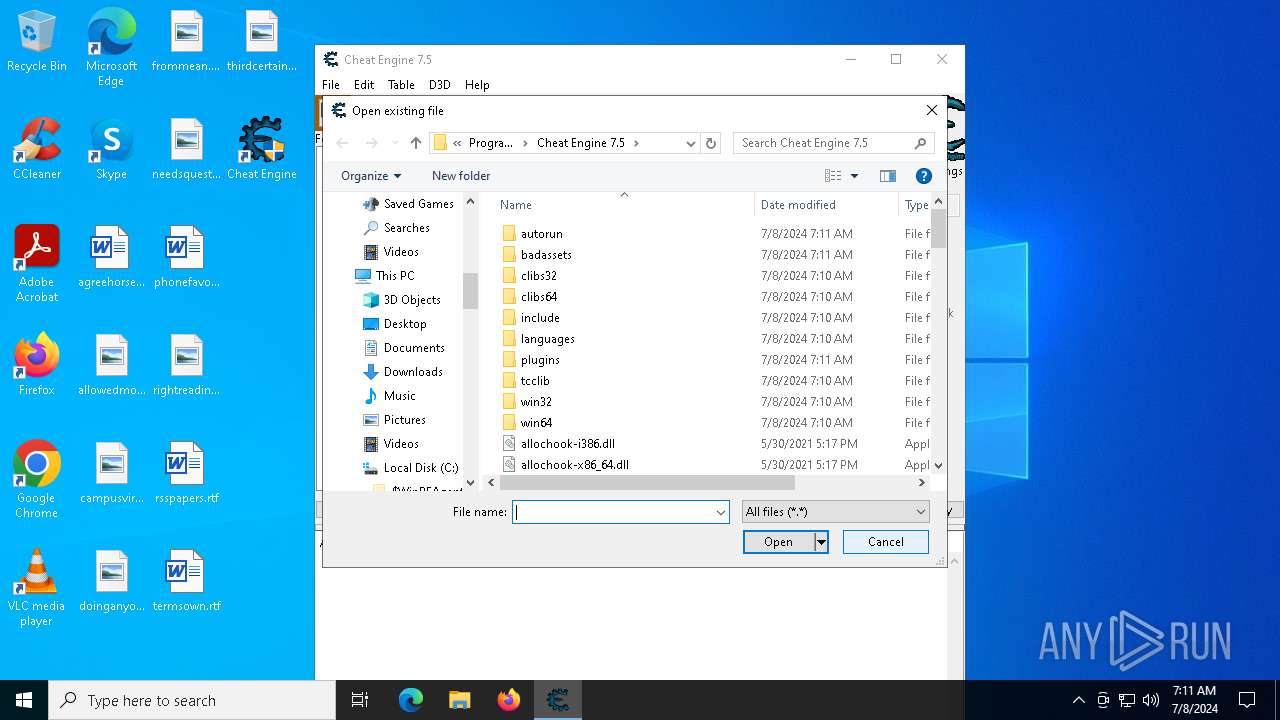Select the win64 folder
The image size is (1280, 720).
536,423
